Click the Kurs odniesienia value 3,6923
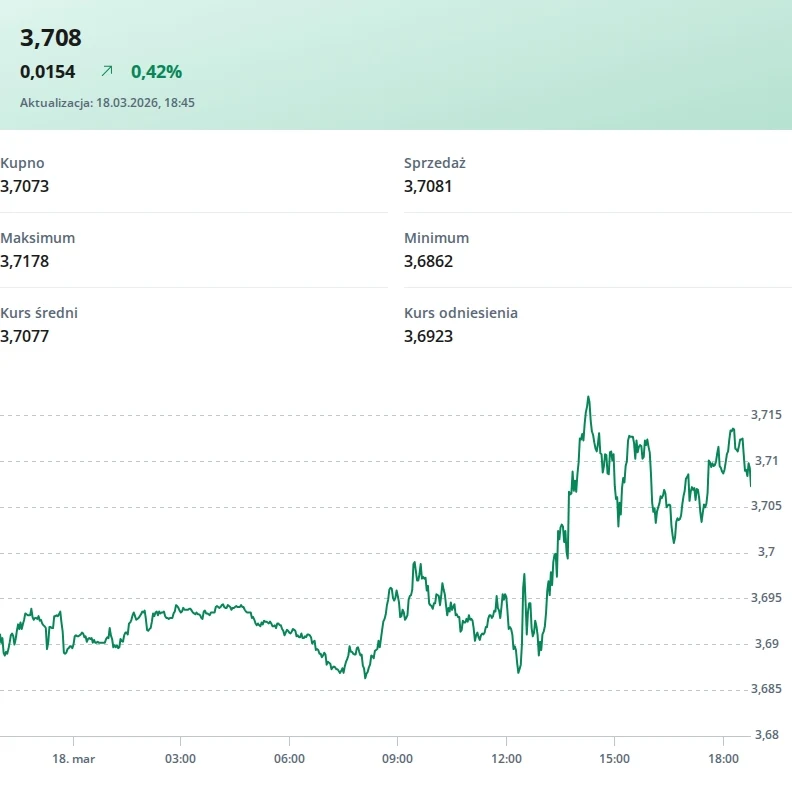This screenshot has width=792, height=790. [428, 336]
